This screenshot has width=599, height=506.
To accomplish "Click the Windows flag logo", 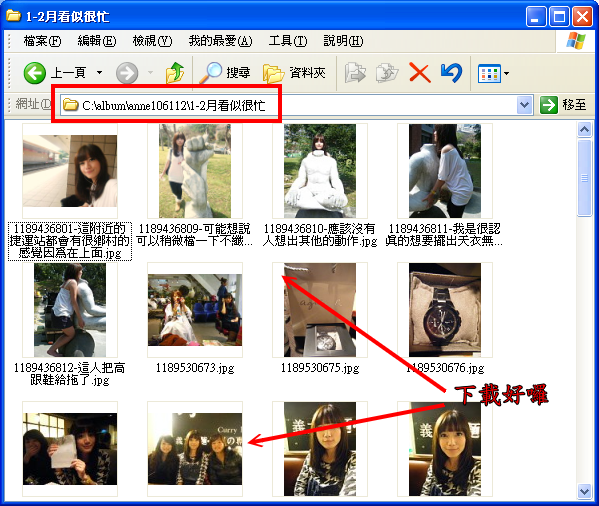I will pyautogui.click(x=576, y=41).
